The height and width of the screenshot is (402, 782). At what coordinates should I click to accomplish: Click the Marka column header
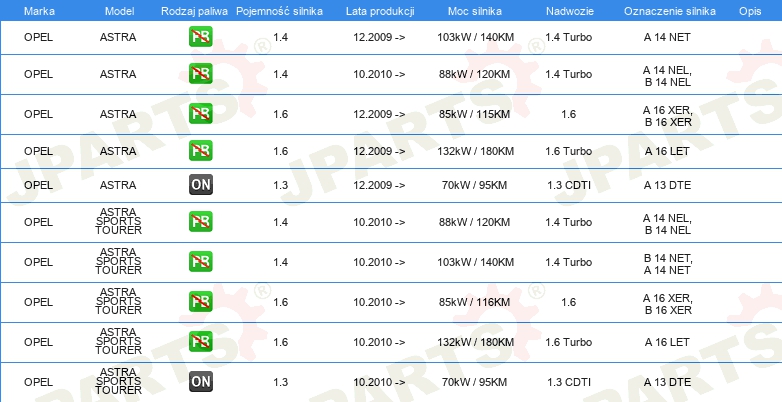[38, 9]
